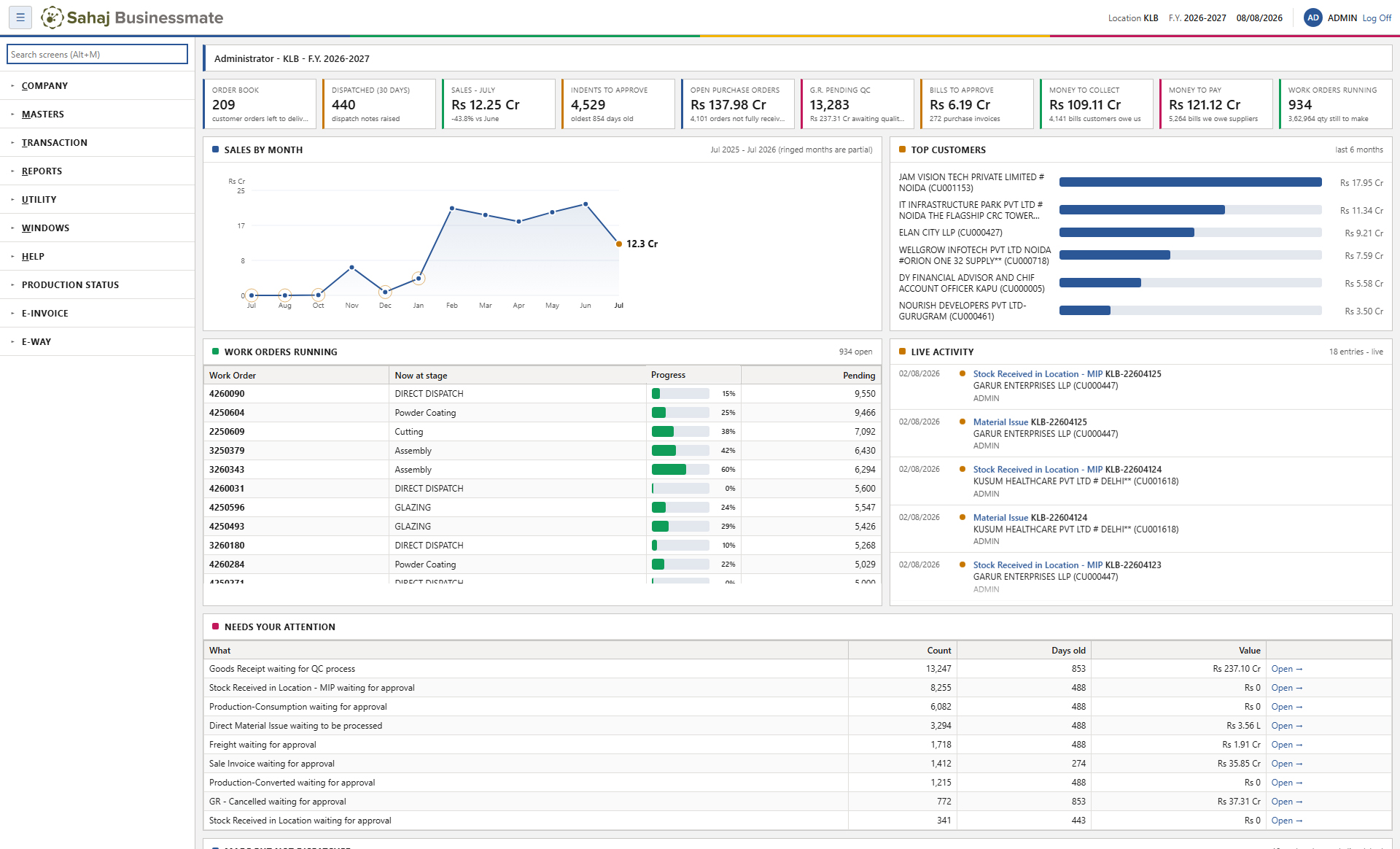Expand the COMPANY menu

coord(97,85)
